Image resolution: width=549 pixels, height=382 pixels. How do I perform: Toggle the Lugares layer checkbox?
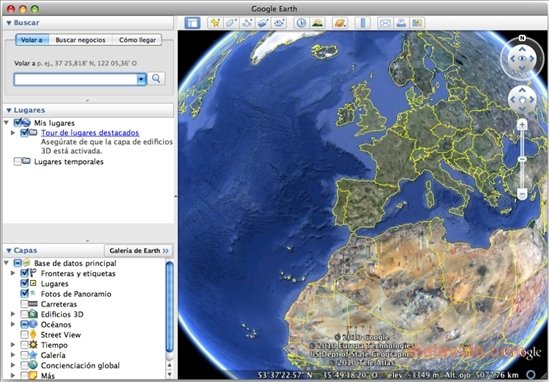(x=25, y=283)
